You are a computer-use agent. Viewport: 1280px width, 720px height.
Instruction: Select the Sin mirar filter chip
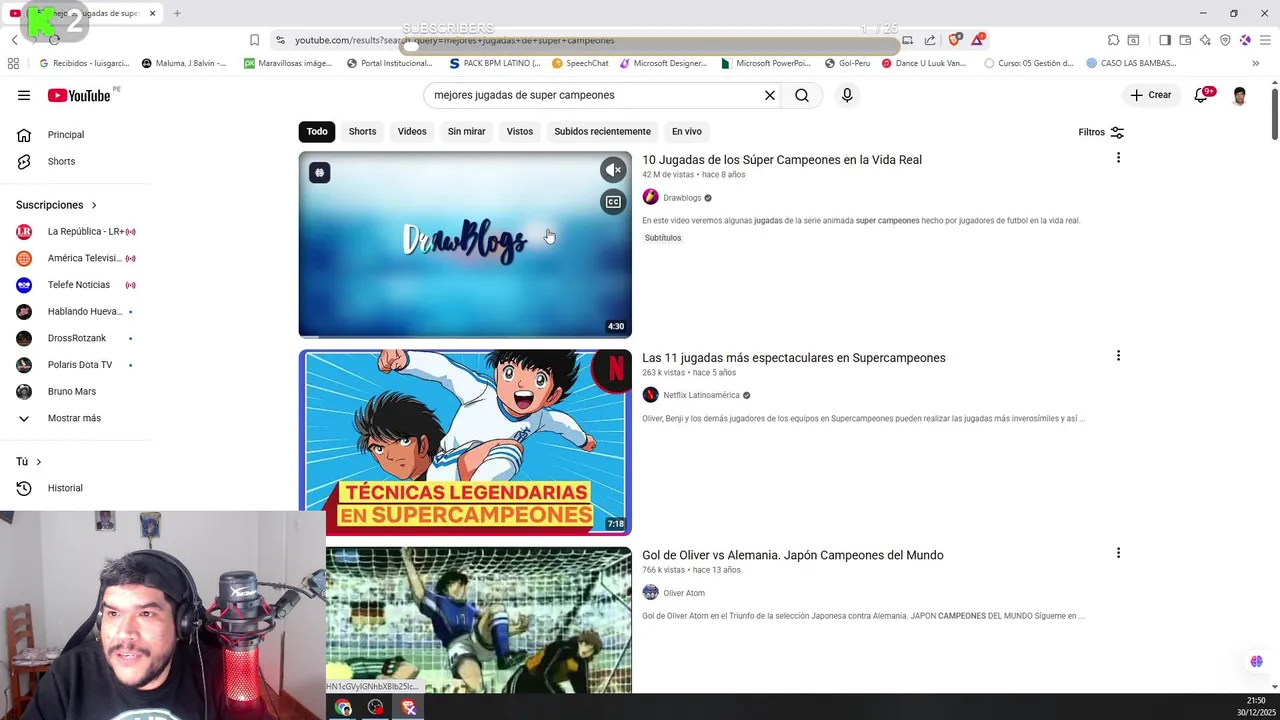click(x=466, y=131)
